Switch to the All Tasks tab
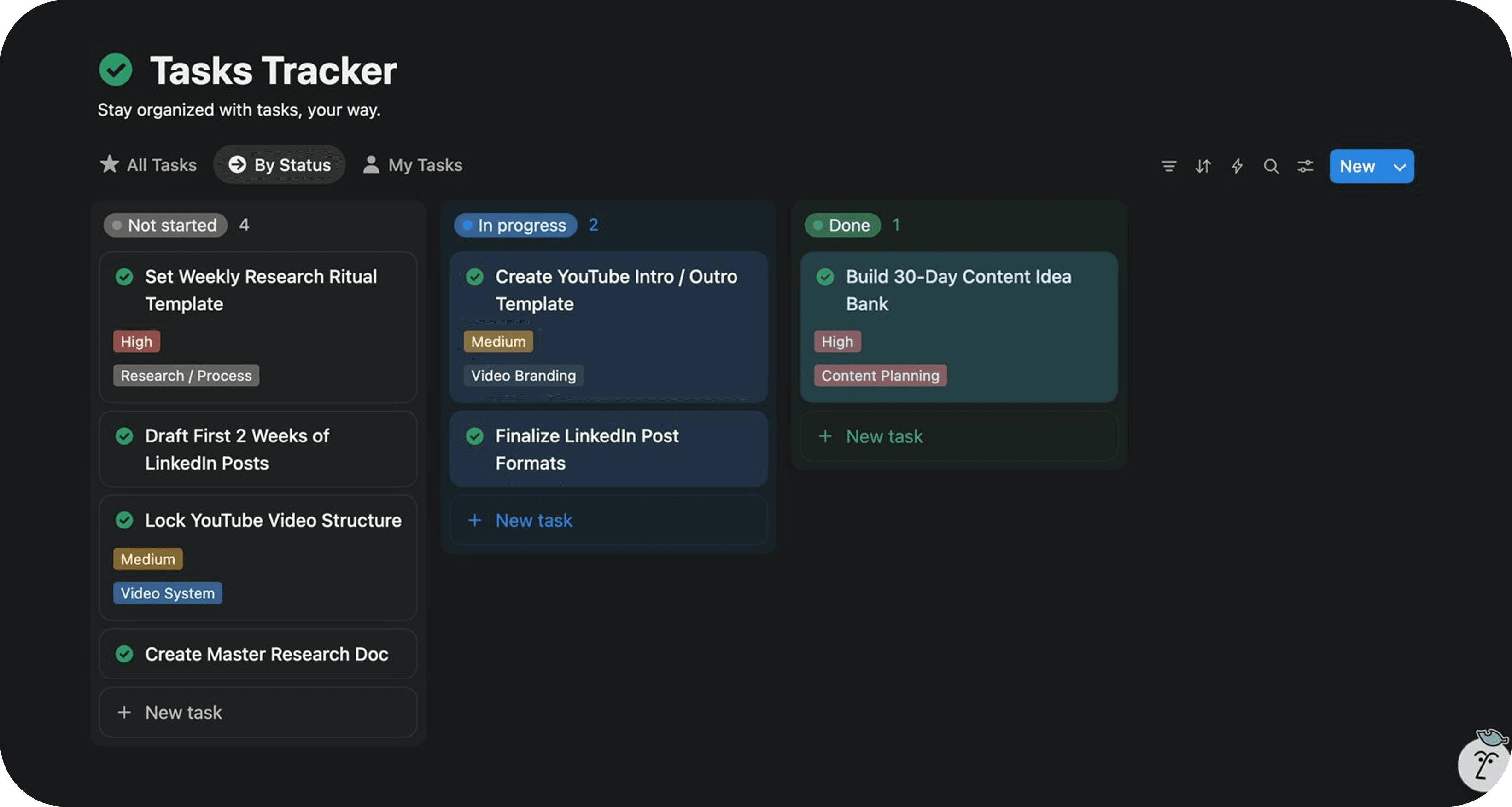Viewport: 1512px width, 807px height. [148, 165]
